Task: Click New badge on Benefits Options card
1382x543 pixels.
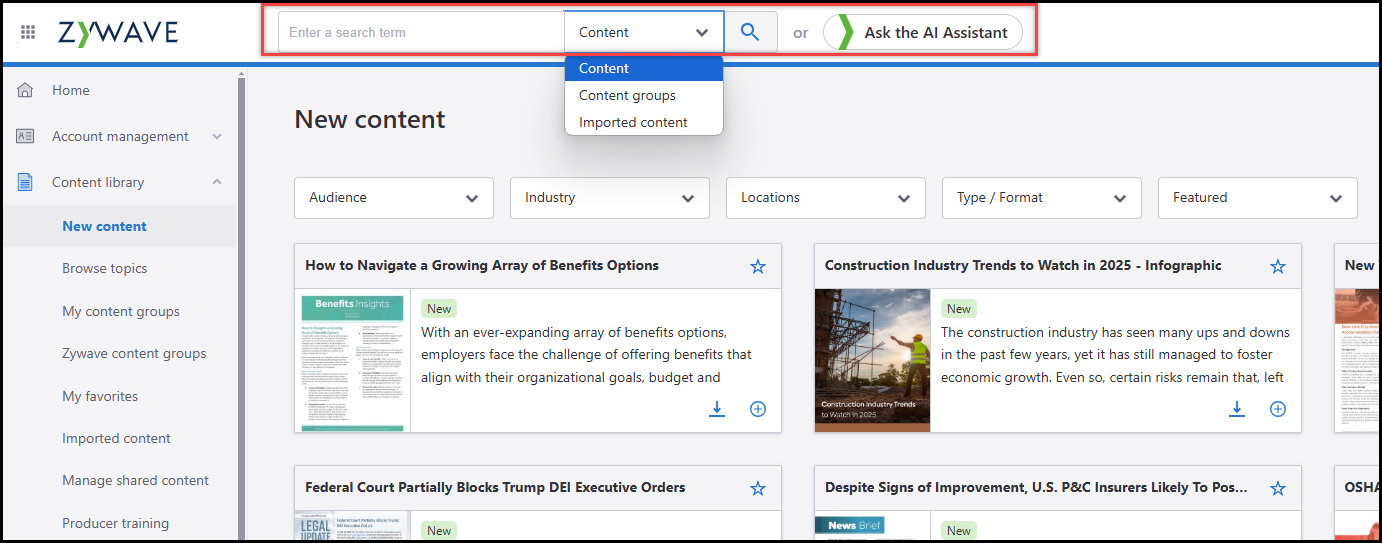Action: coord(439,309)
